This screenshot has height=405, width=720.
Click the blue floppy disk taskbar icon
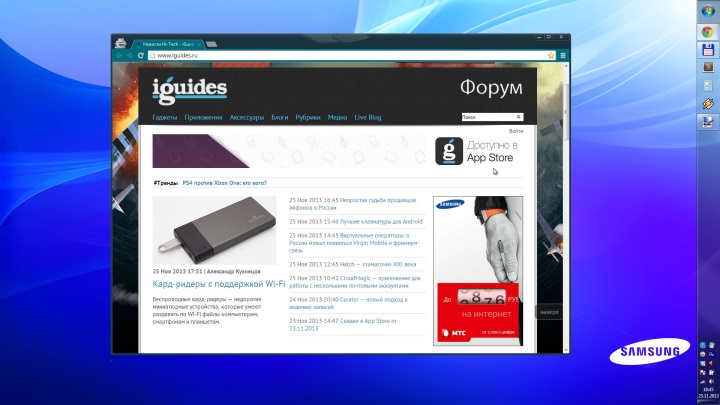(x=708, y=50)
